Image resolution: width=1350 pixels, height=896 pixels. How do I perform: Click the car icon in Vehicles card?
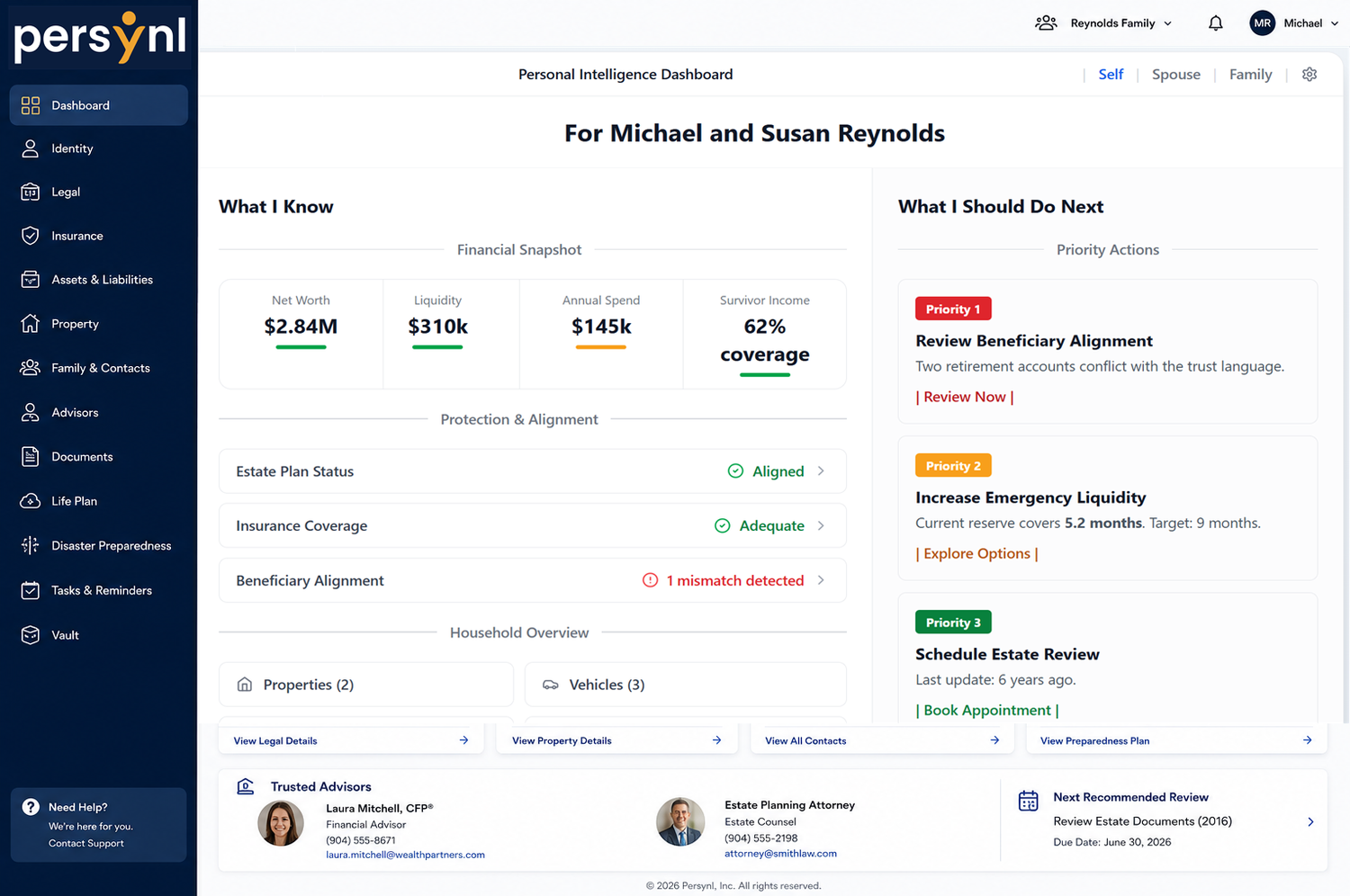click(x=551, y=685)
